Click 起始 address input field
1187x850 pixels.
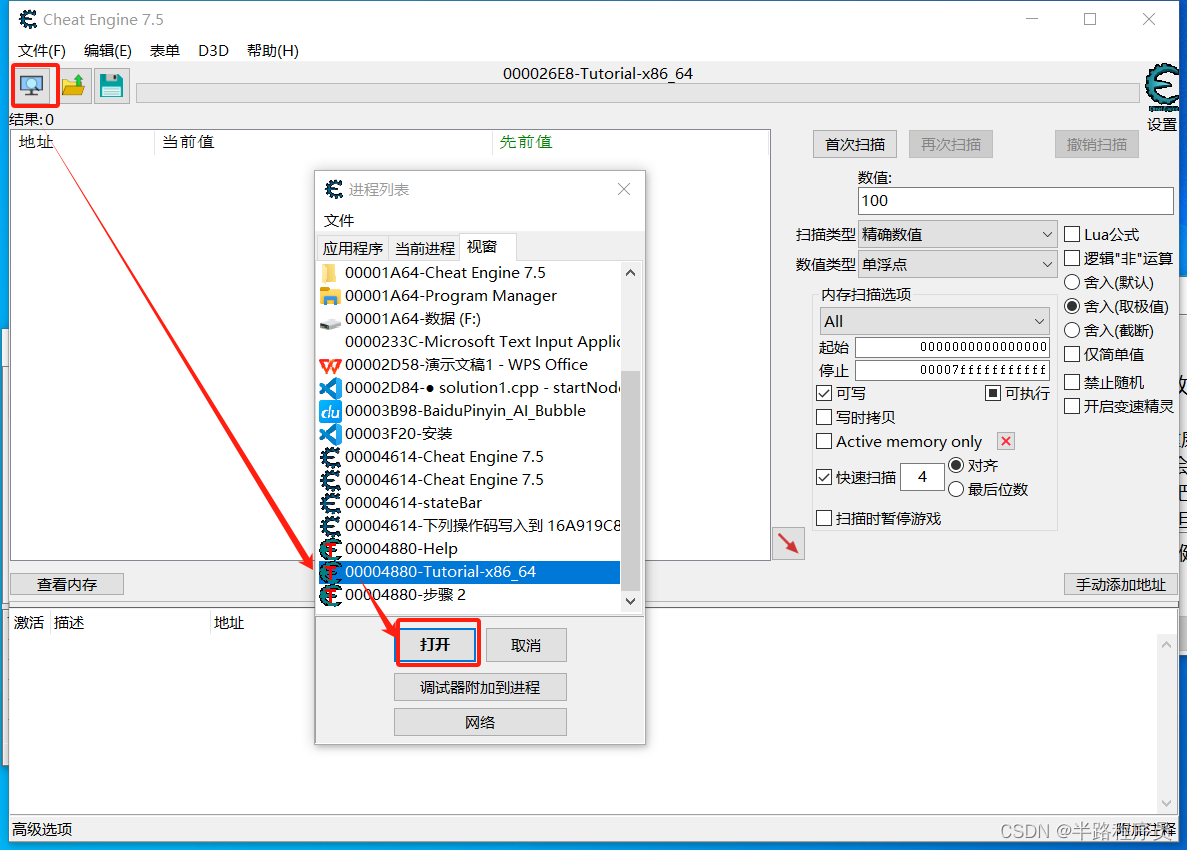[x=952, y=347]
